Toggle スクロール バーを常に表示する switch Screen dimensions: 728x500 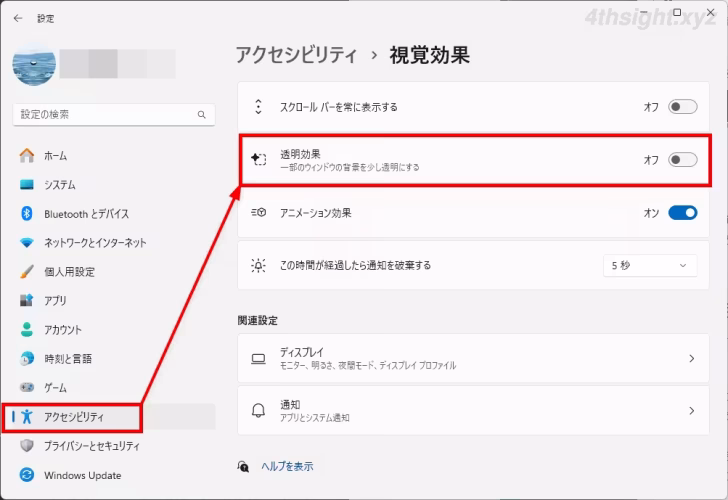click(682, 107)
